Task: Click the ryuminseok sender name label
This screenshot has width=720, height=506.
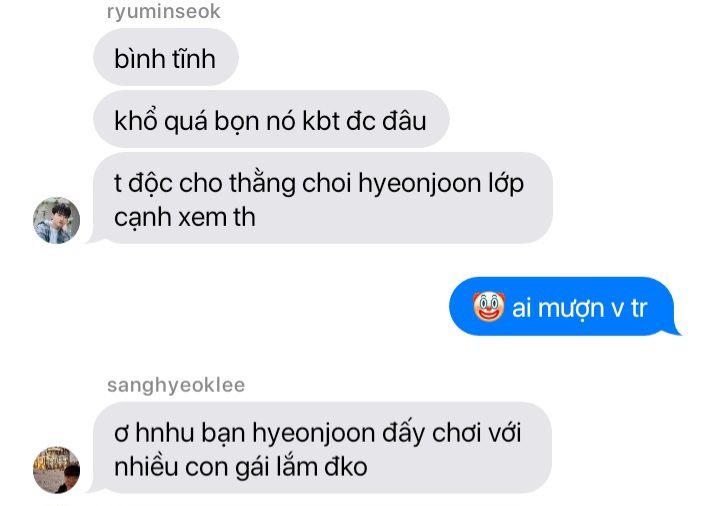Action: [163, 11]
